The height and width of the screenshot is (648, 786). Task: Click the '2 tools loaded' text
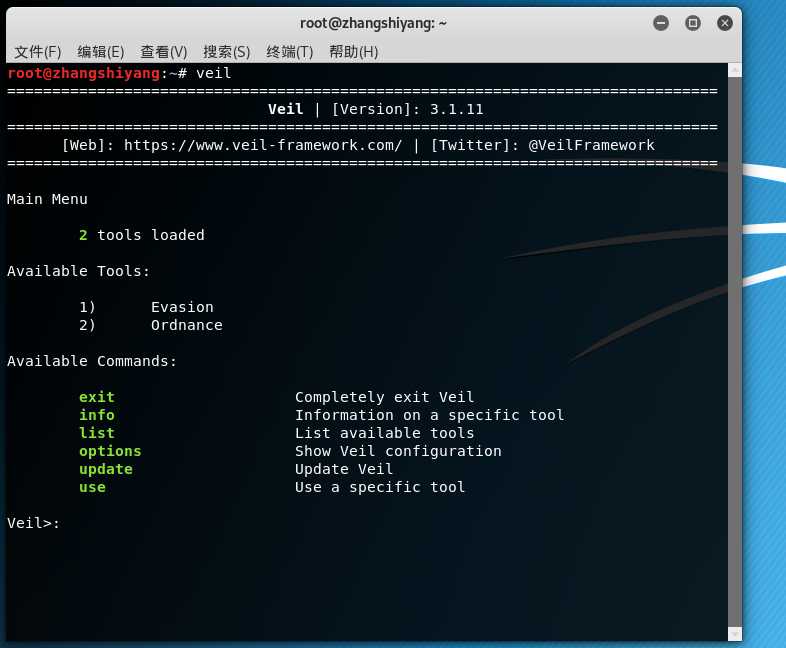[x=142, y=235]
